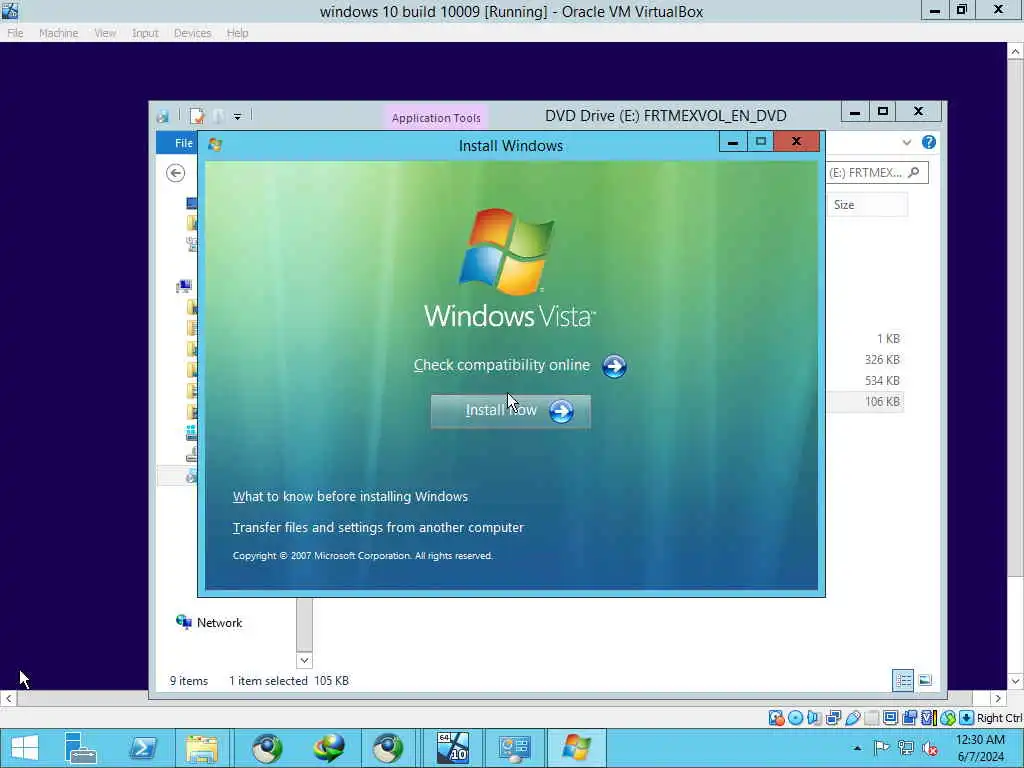
Task: Click VM view horizontal scroll left arrow
Action: click(x=8, y=699)
